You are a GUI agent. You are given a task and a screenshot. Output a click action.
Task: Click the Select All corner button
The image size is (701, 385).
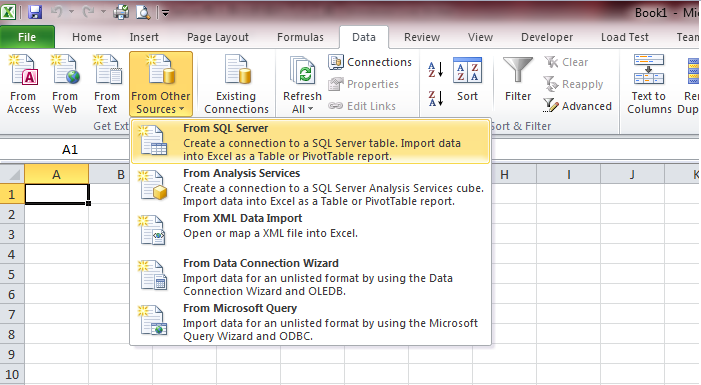tap(12, 174)
